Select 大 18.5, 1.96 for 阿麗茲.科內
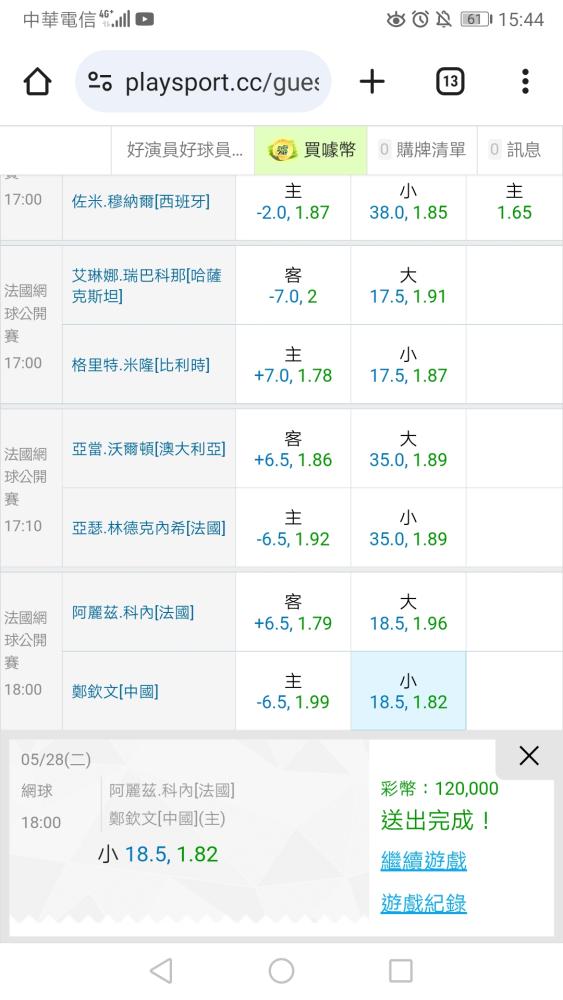This screenshot has width=563, height=1000. click(x=408, y=613)
